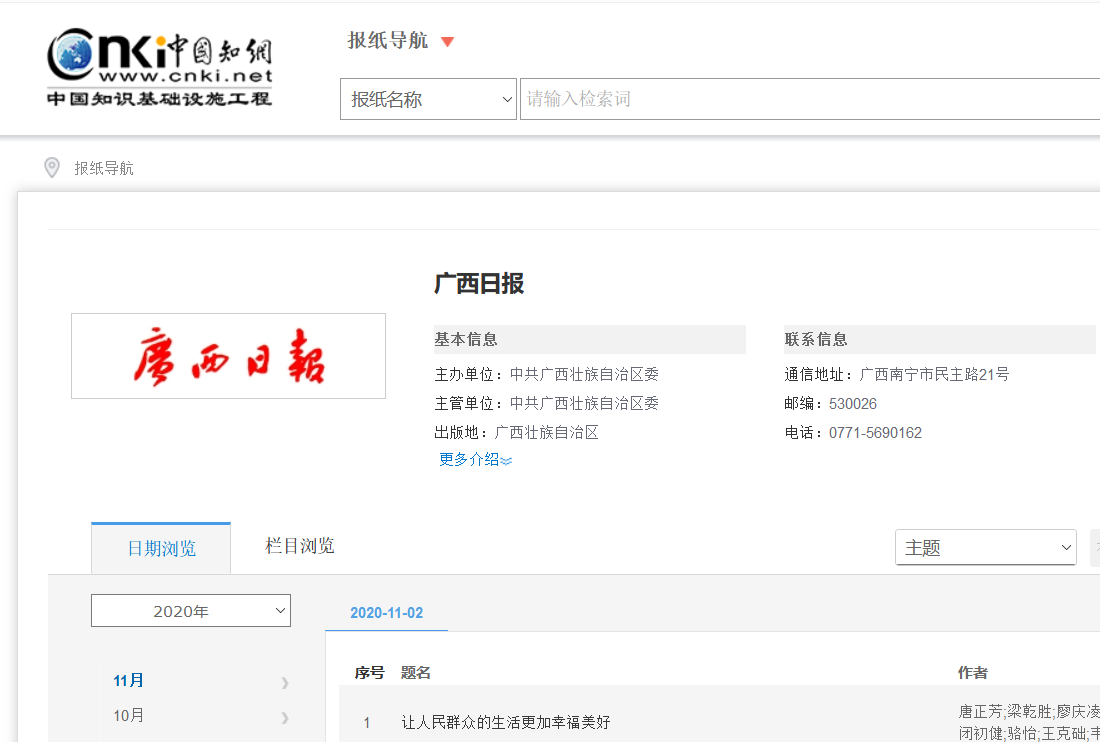This screenshot has width=1100, height=742.
Task: Click the 报纸导航 header title
Action: pos(388,41)
